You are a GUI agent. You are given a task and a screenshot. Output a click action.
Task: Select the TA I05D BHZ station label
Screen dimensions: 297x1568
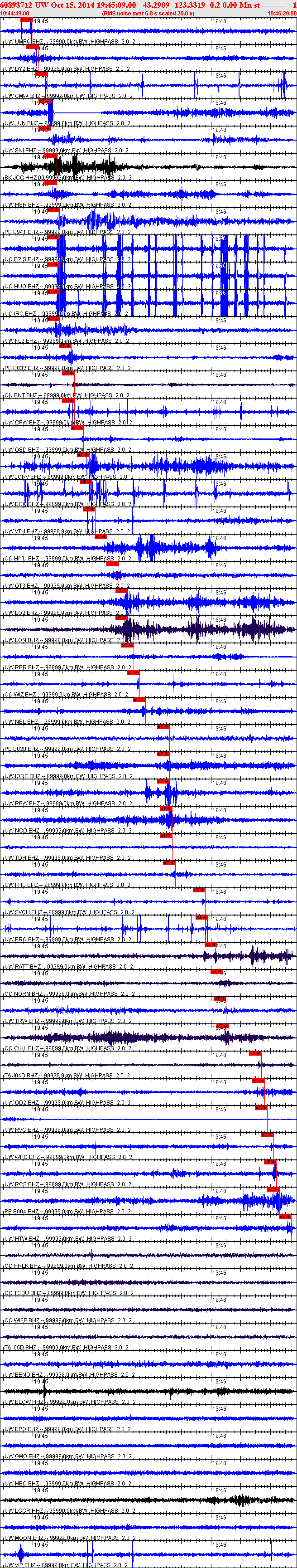tap(67, 1348)
